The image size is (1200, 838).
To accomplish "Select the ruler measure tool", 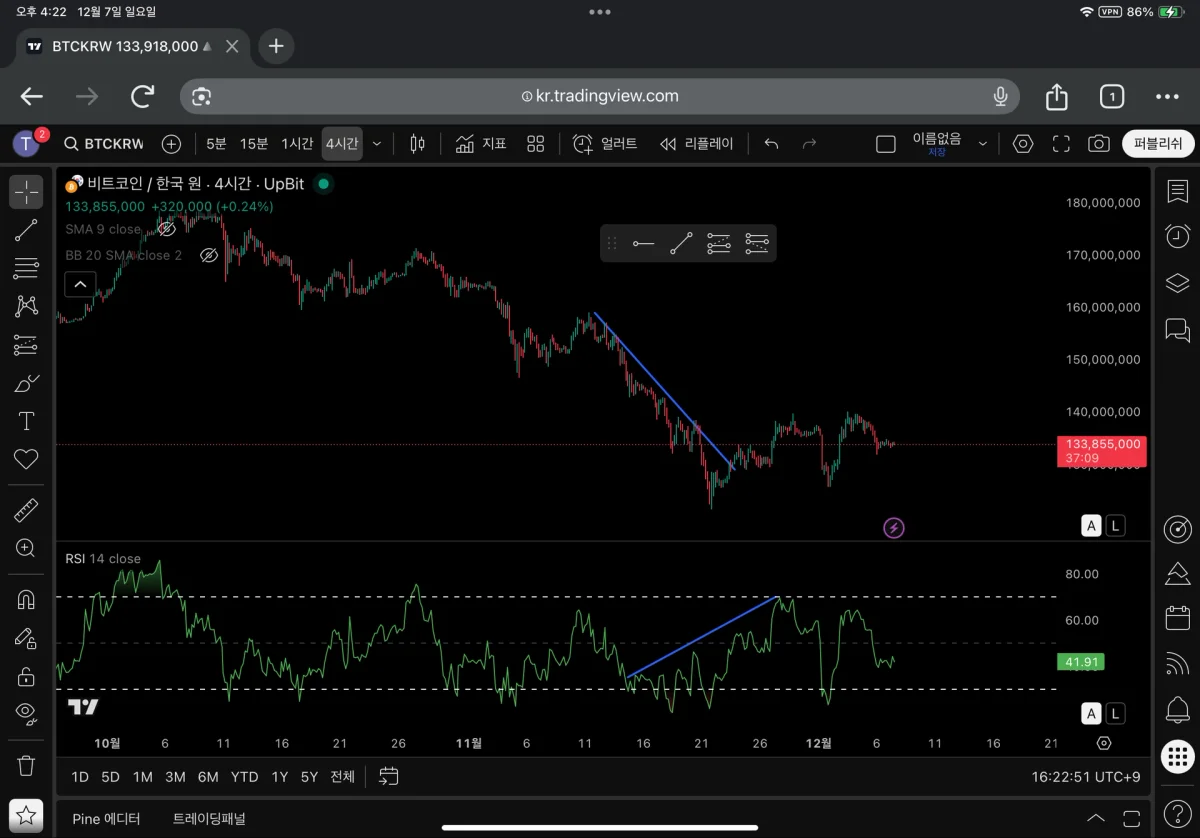I will pos(26,511).
